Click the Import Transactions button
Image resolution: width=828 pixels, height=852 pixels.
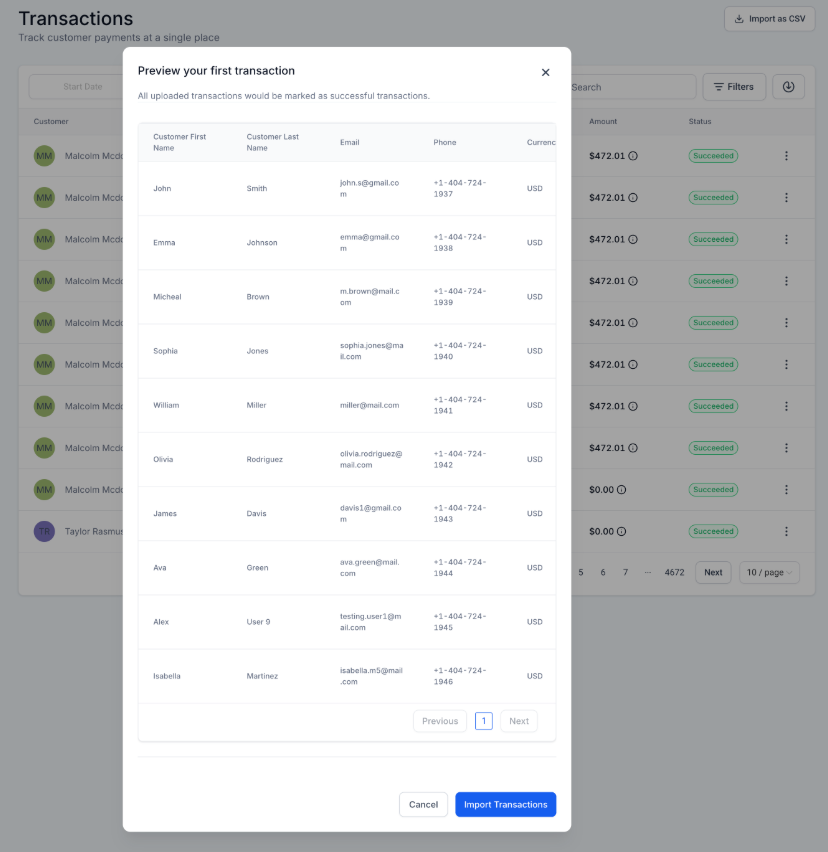click(505, 804)
